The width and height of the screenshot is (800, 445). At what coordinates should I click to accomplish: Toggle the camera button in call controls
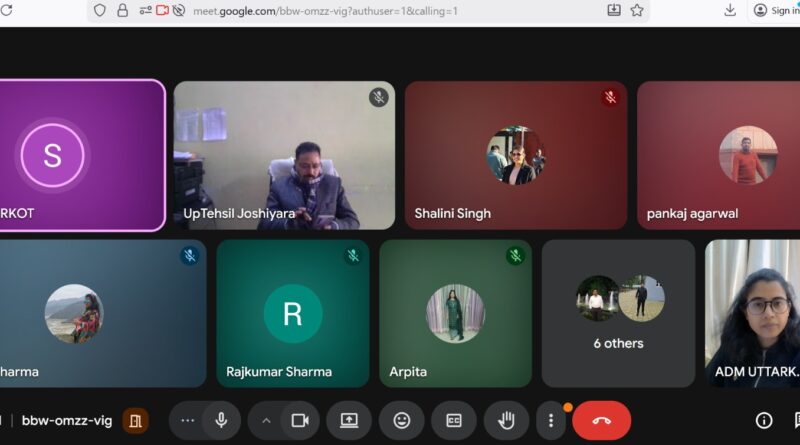click(299, 421)
